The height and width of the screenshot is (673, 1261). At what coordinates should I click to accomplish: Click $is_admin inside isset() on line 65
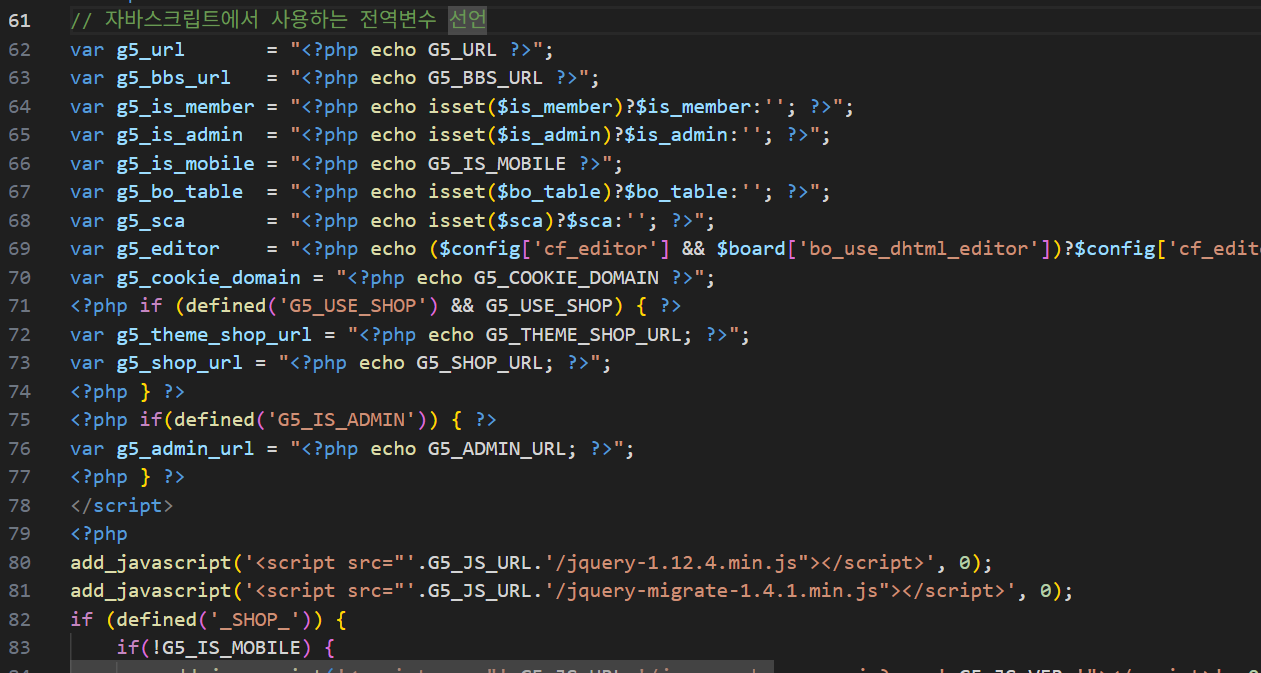(x=549, y=134)
